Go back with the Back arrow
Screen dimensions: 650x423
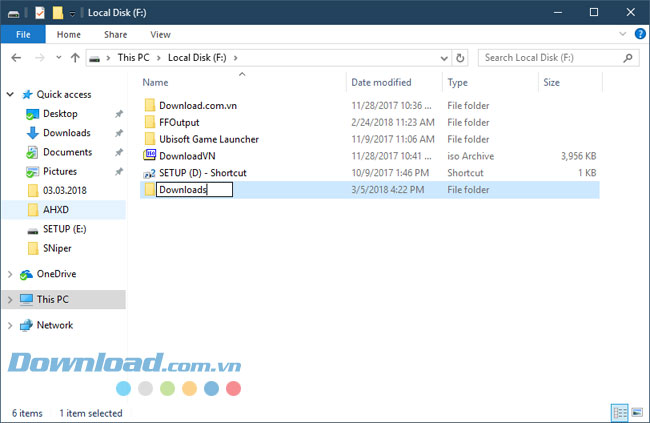[16, 58]
